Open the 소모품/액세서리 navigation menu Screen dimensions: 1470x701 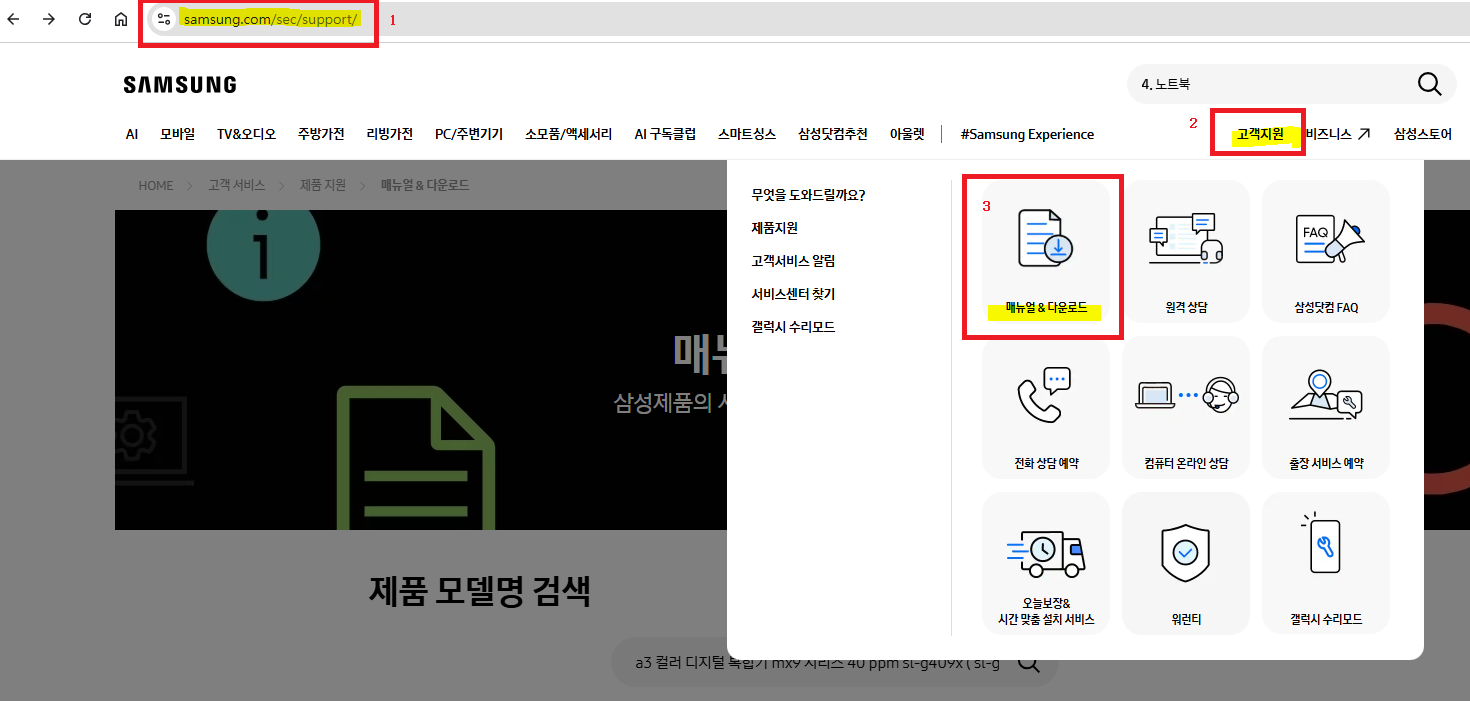568,134
